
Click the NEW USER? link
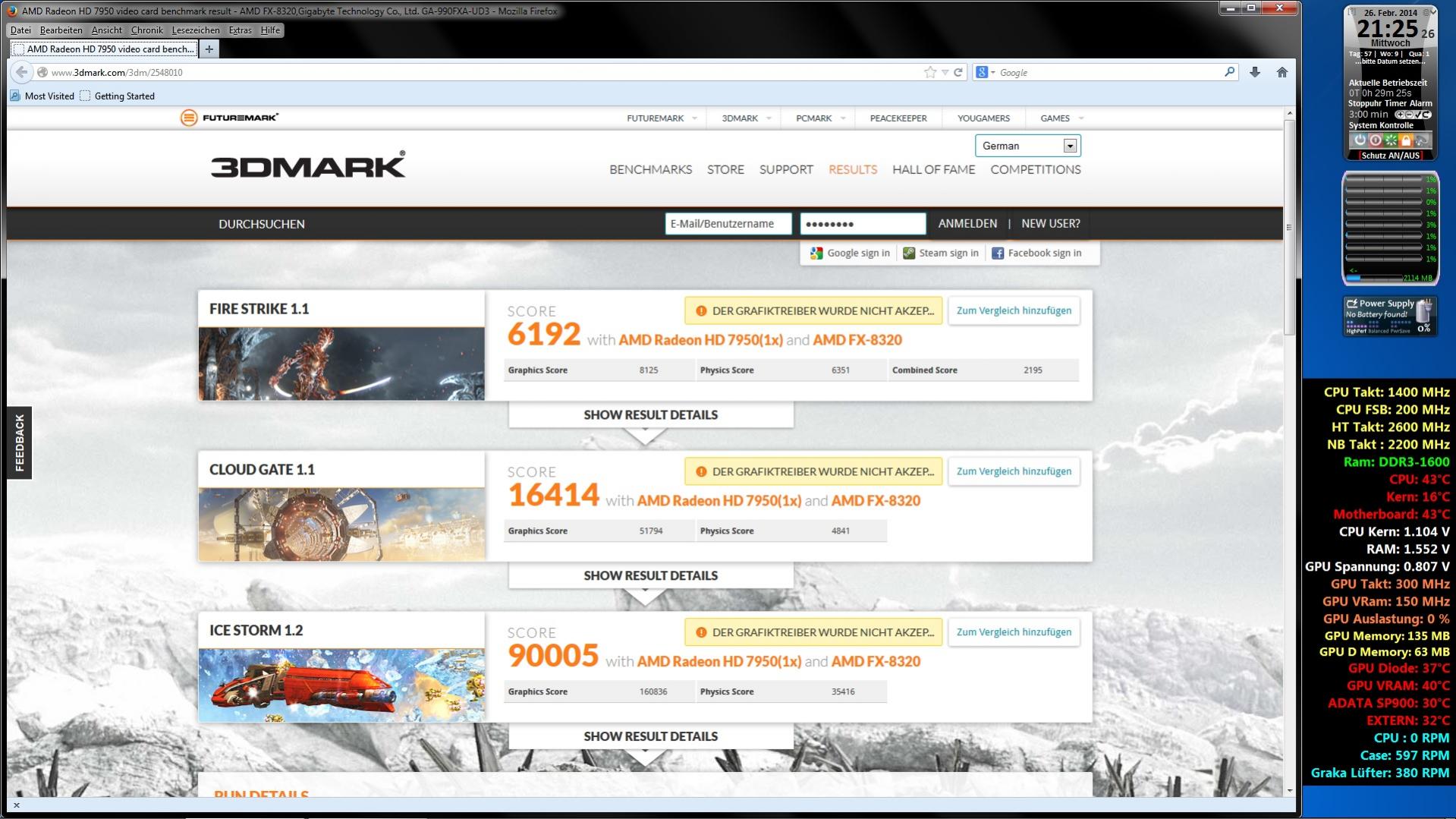pyautogui.click(x=1051, y=224)
